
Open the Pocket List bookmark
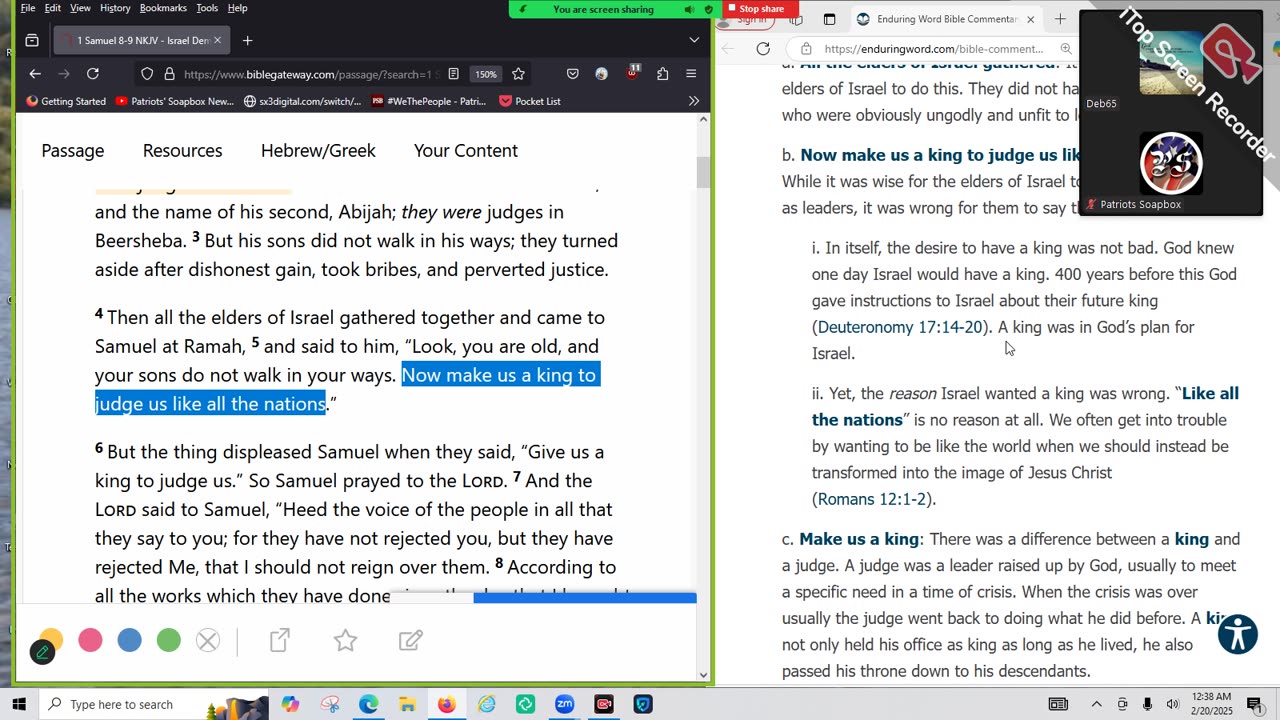529,101
